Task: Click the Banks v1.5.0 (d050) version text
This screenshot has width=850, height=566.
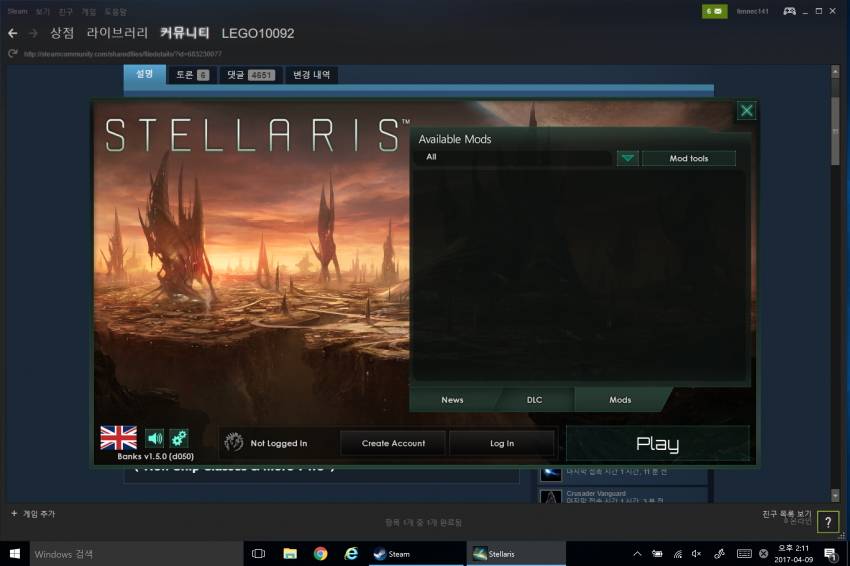Action: [155, 456]
